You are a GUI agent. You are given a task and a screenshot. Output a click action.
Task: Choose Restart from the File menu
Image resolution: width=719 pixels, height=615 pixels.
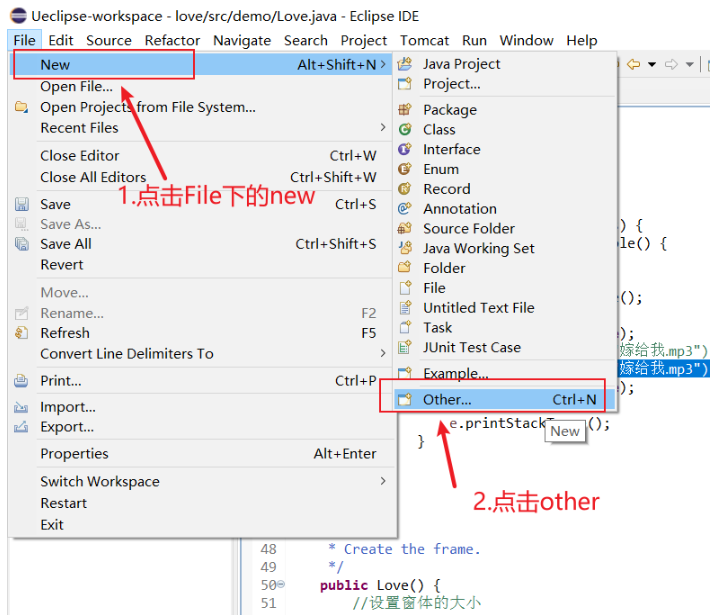pyautogui.click(x=202, y=503)
